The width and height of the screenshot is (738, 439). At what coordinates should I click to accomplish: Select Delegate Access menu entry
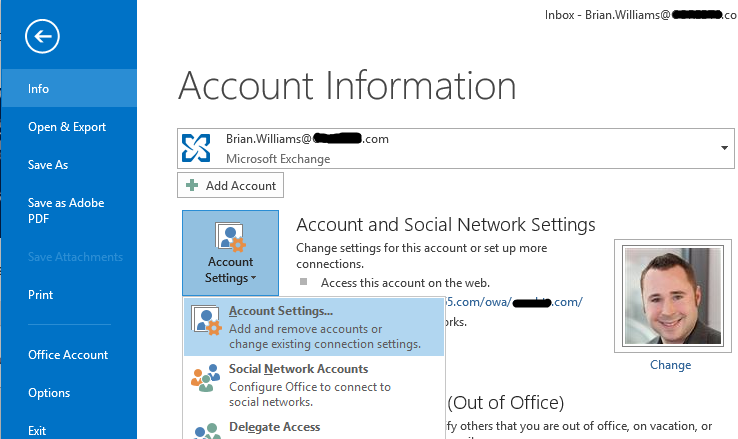coord(314,427)
